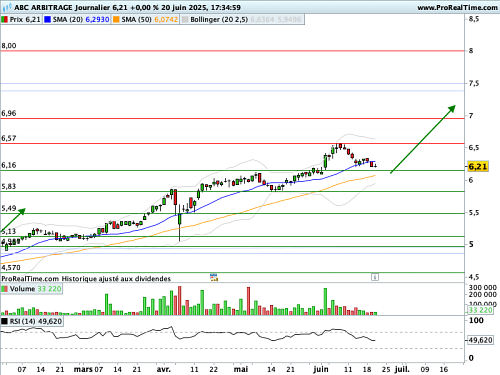The height and width of the screenshot is (375, 500).
Task: Click the juil. month label on time axis
Action: (x=402, y=369)
